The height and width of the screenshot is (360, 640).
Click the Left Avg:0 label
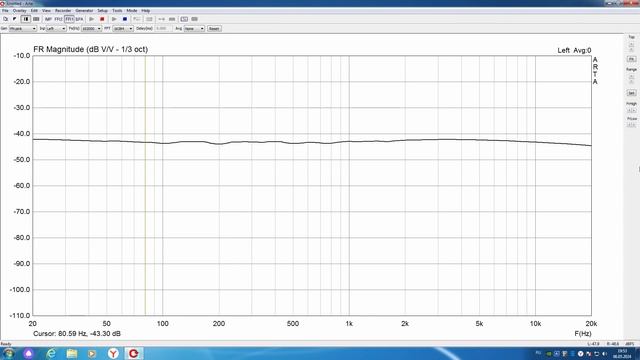[x=574, y=50]
